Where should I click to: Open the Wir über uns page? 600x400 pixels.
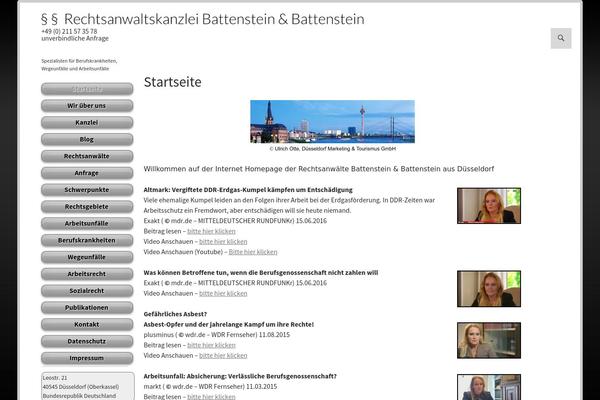pos(87,106)
